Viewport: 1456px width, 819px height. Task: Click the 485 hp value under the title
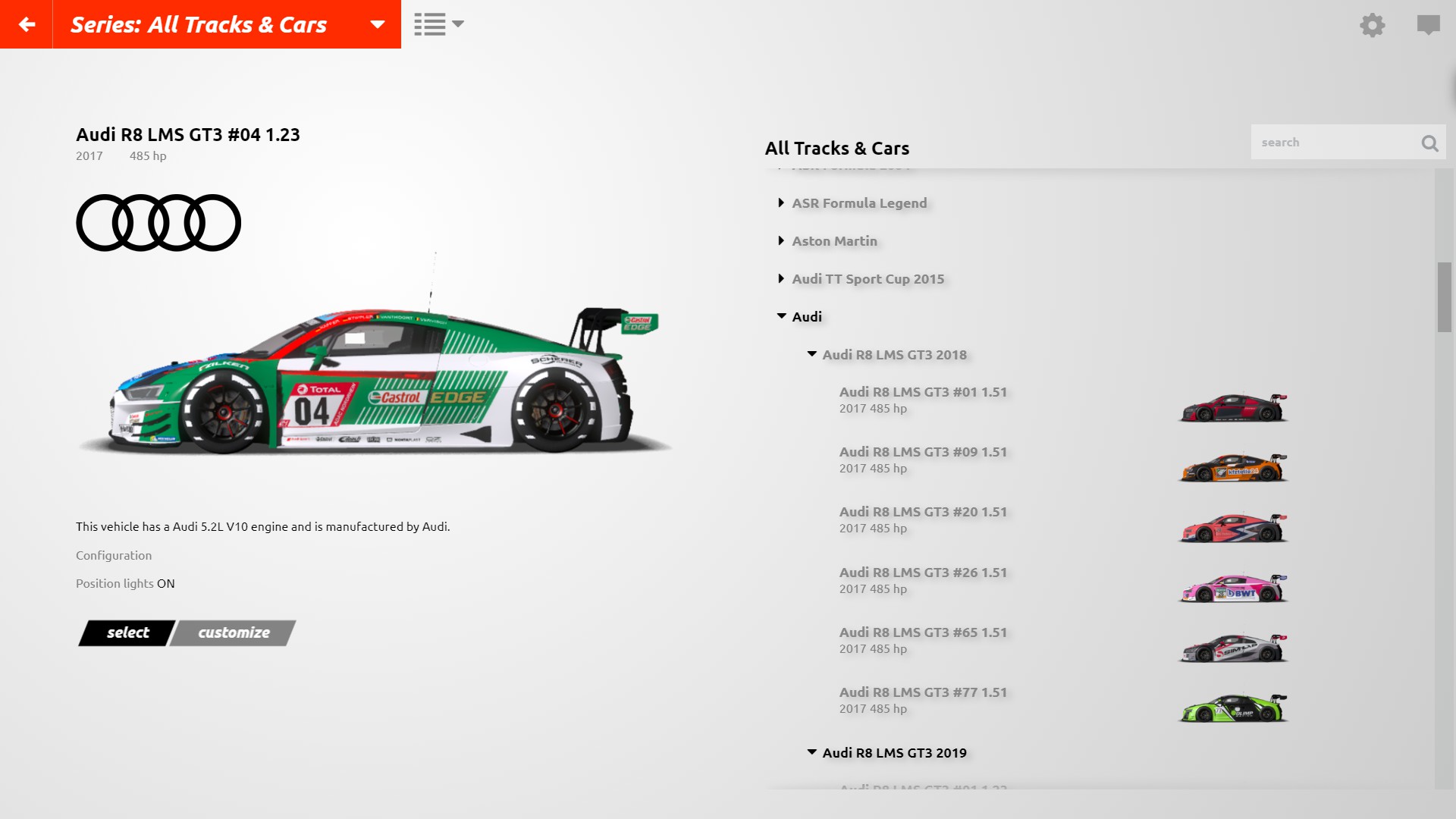point(148,156)
